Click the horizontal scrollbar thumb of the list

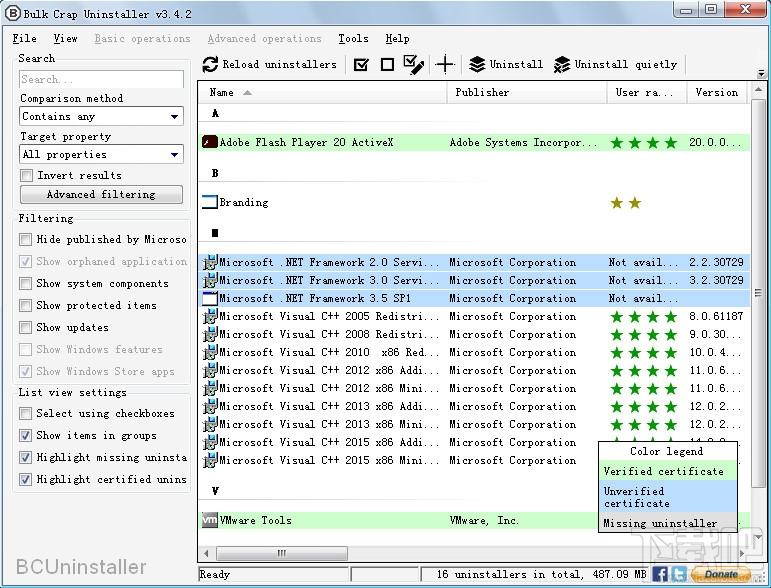[282, 554]
